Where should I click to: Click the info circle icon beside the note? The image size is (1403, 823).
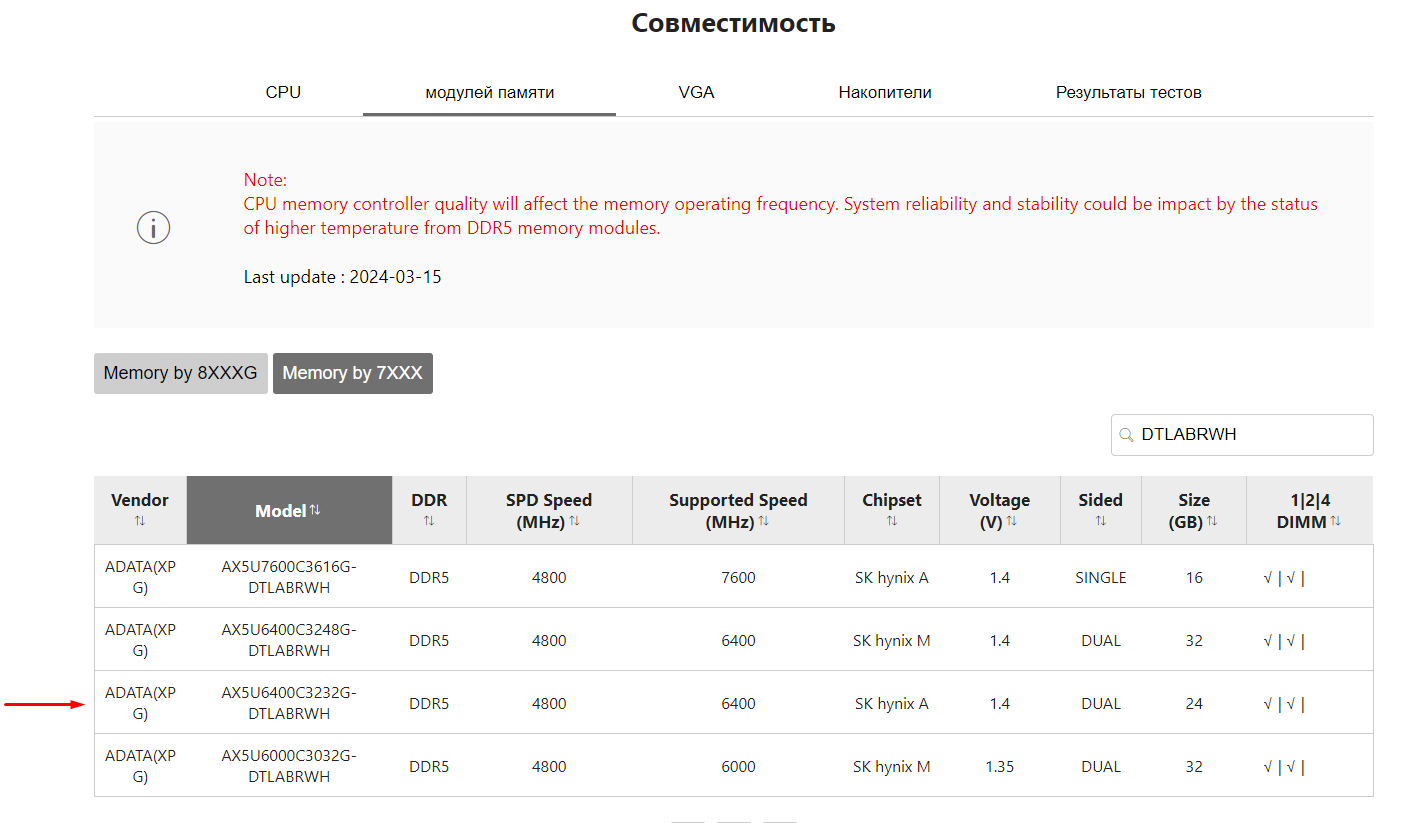153,228
